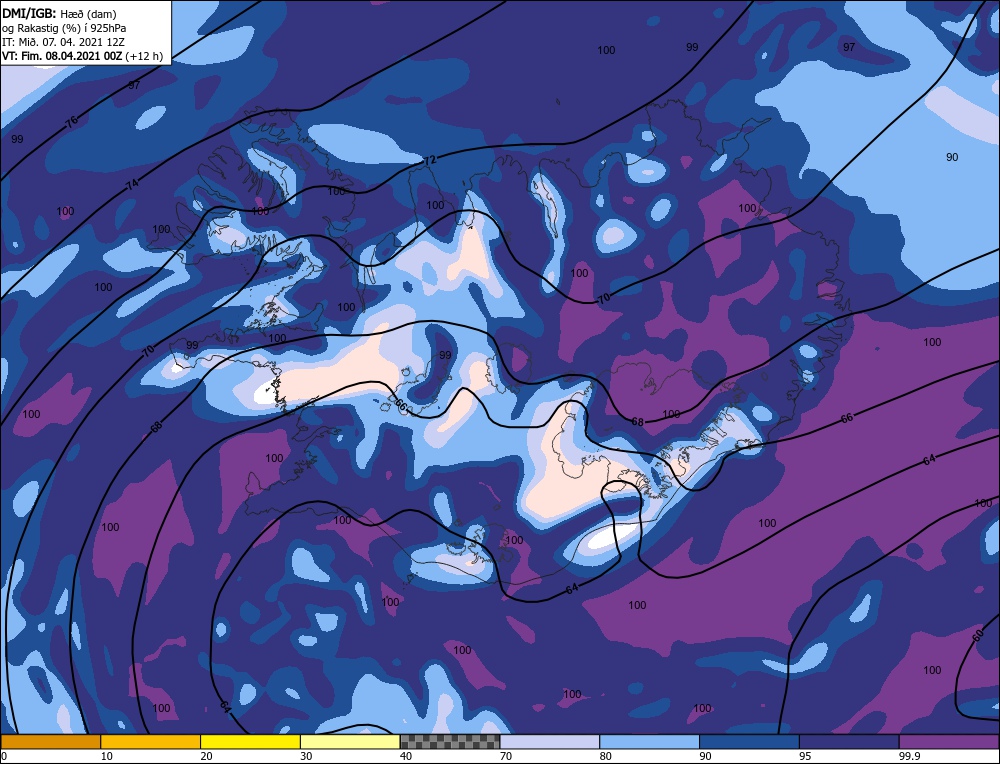Click the '20' legend tick label
This screenshot has width=1000, height=764.
[207, 756]
